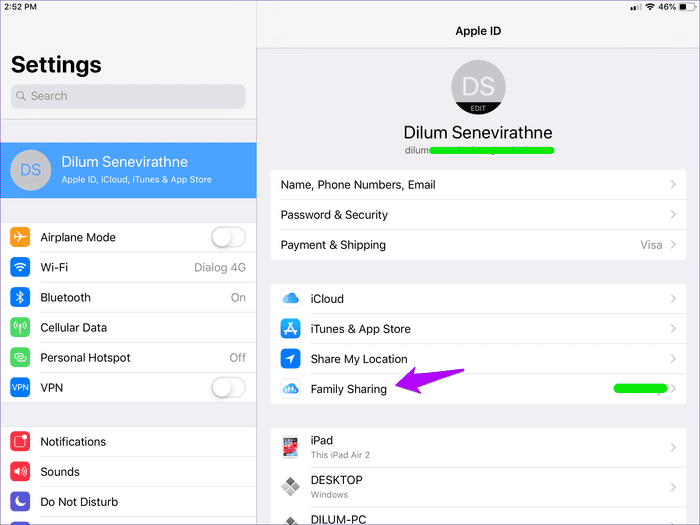Screen dimensions: 700x525
Task: Select Notifications in the settings sidebar
Action: (x=73, y=441)
